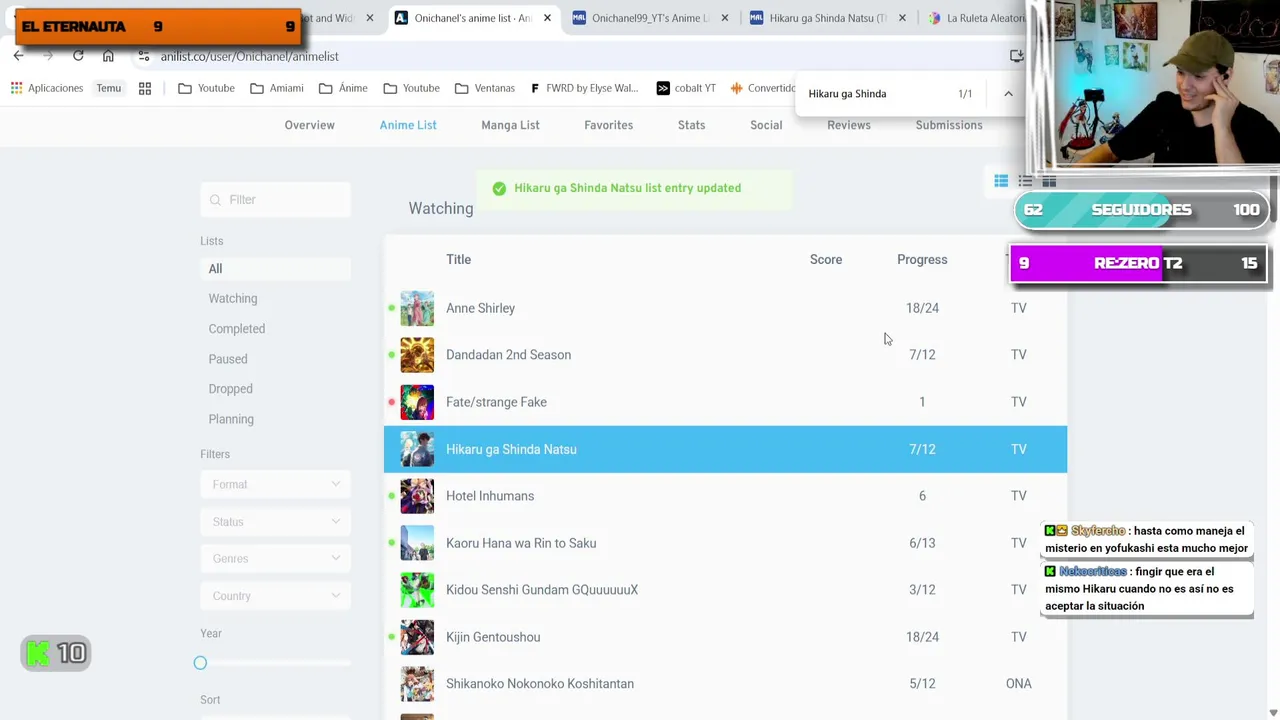Click Dandadan 2nd Season progress 7/12
This screenshot has width=1280, height=720.
pos(922,355)
